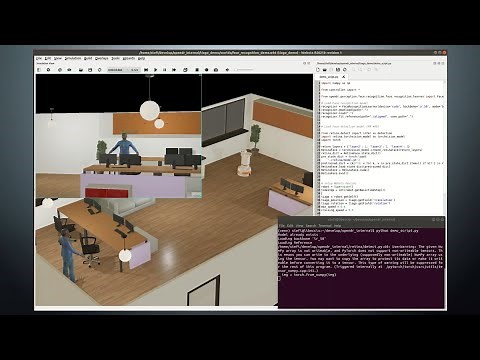
Task: Open the terminal Search menu
Action: [x=311, y=226]
